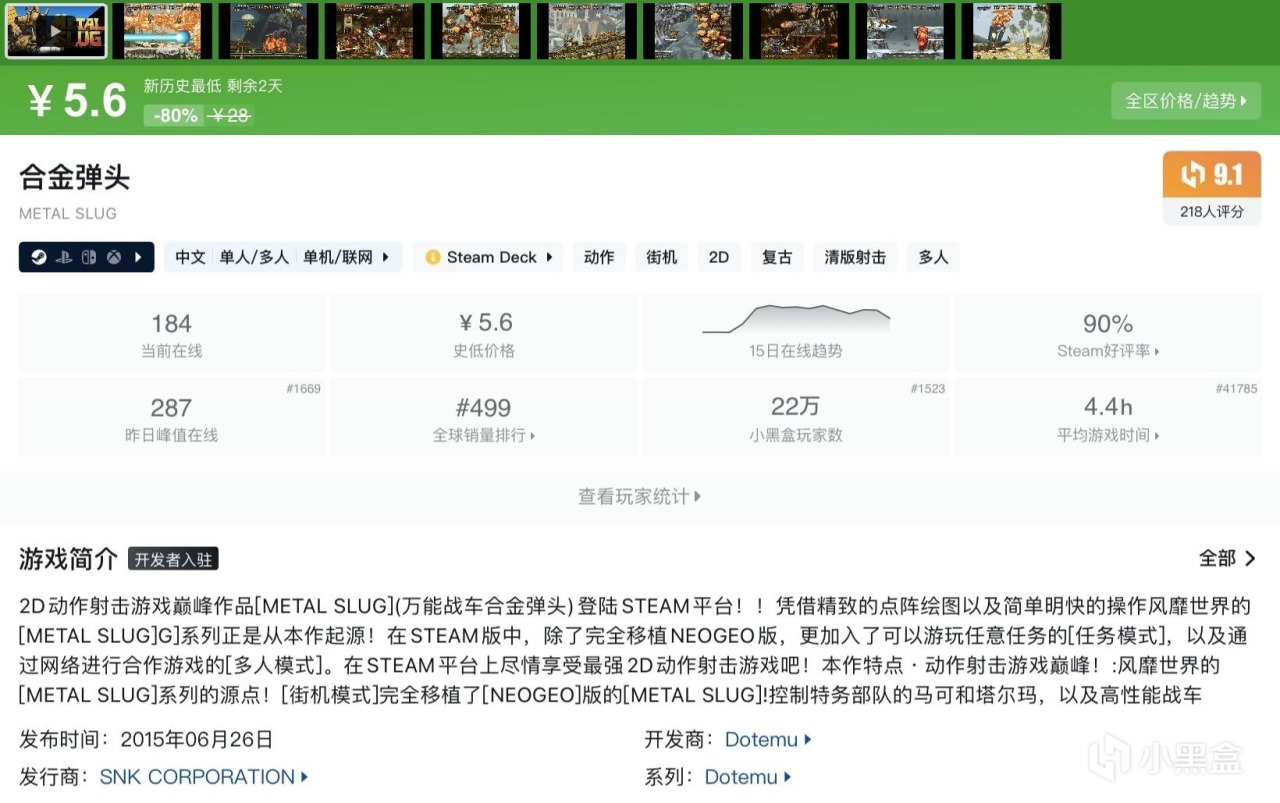Open the 当前在线 184 stat card

pyautogui.click(x=172, y=334)
